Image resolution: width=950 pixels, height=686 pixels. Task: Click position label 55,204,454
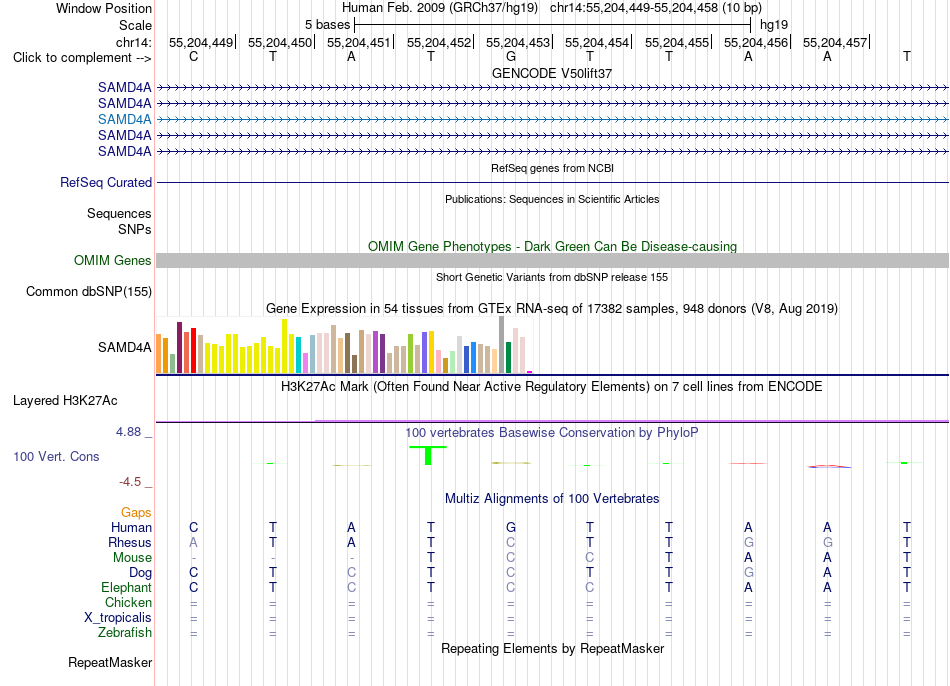click(x=597, y=42)
